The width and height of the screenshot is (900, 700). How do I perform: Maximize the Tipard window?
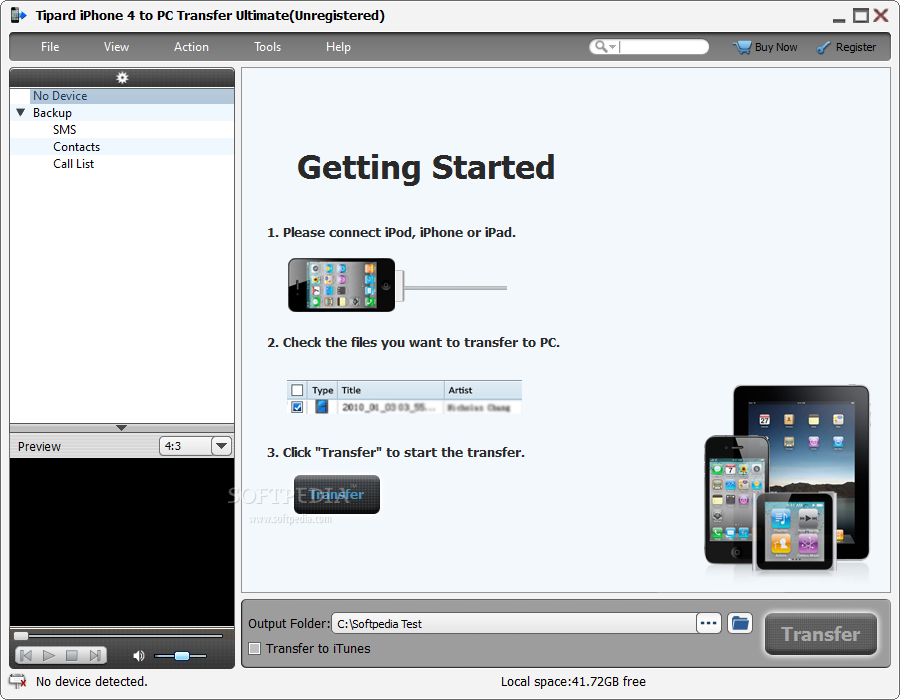(860, 15)
